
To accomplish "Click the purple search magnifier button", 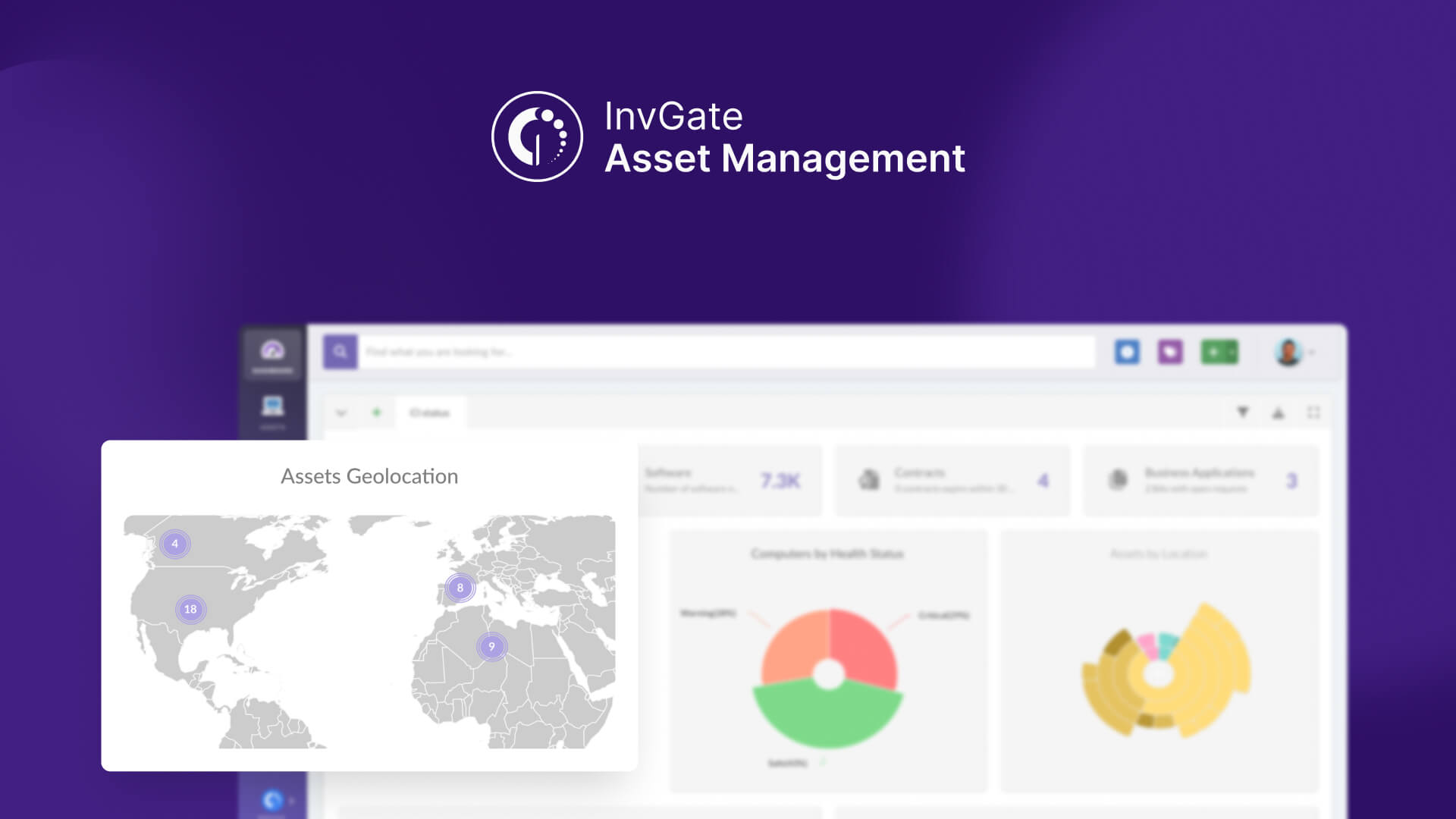I will coord(340,352).
